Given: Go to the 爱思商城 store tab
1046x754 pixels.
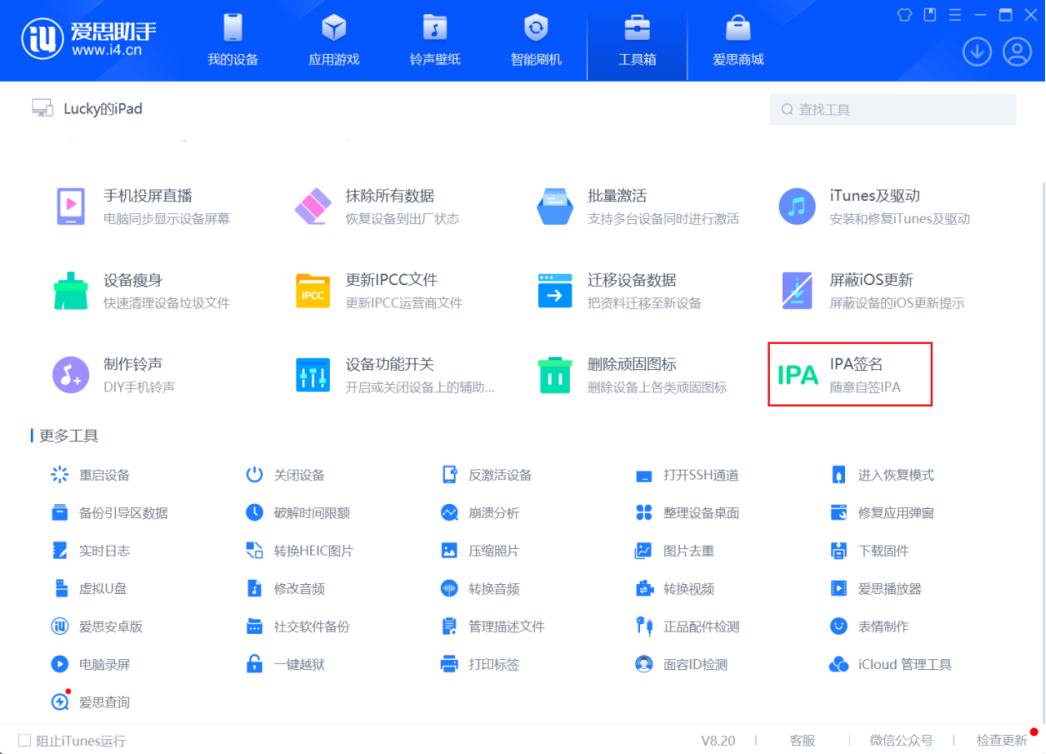Looking at the screenshot, I should [738, 40].
